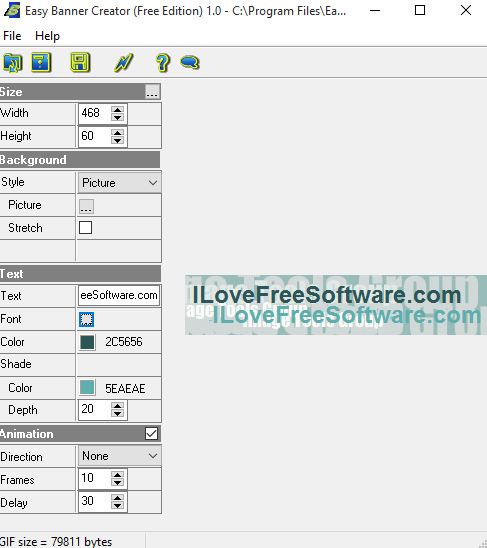Decrease the Frames count
This screenshot has width=487, height=548.
tap(117, 482)
